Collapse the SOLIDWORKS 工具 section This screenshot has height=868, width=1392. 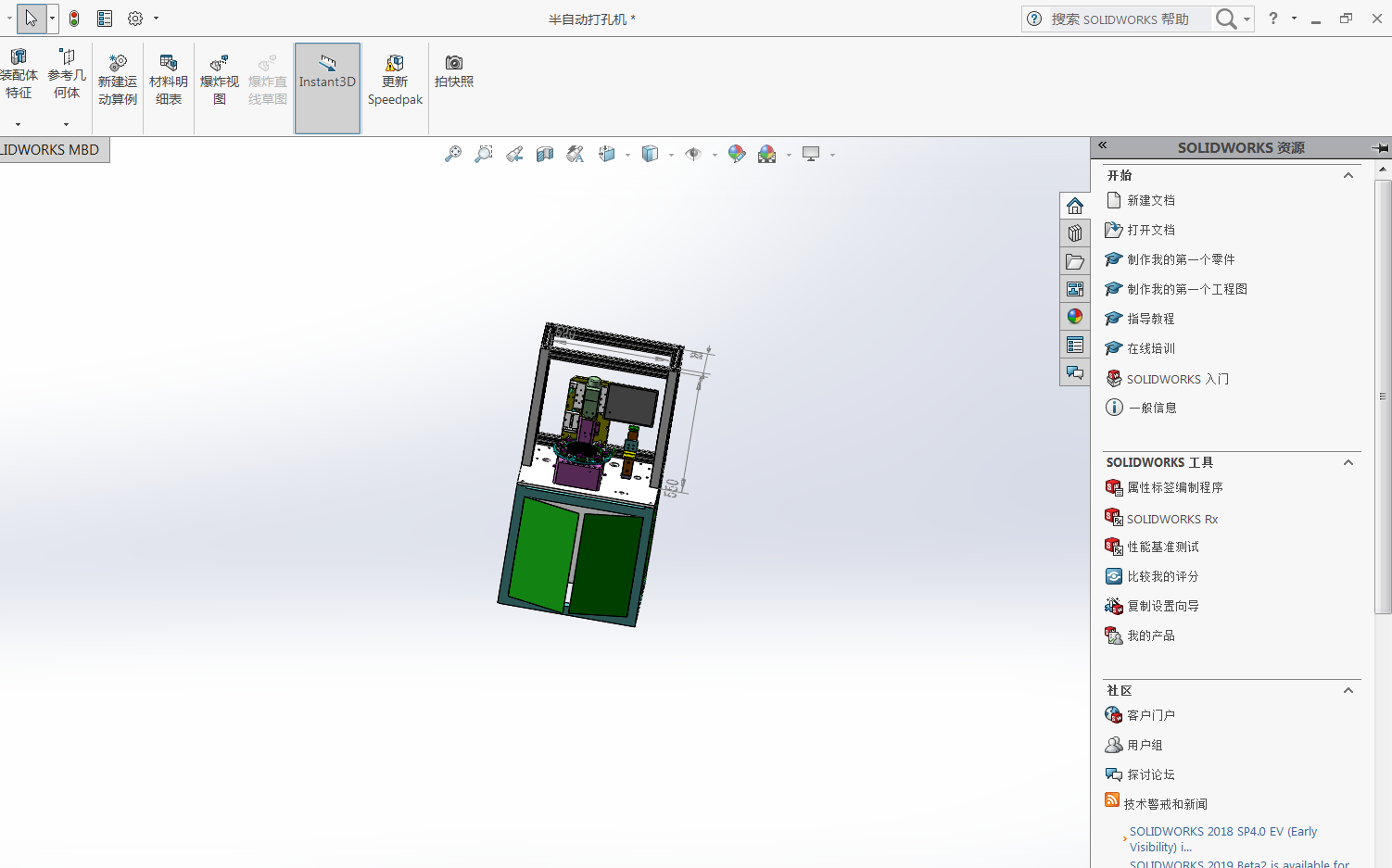click(1348, 462)
